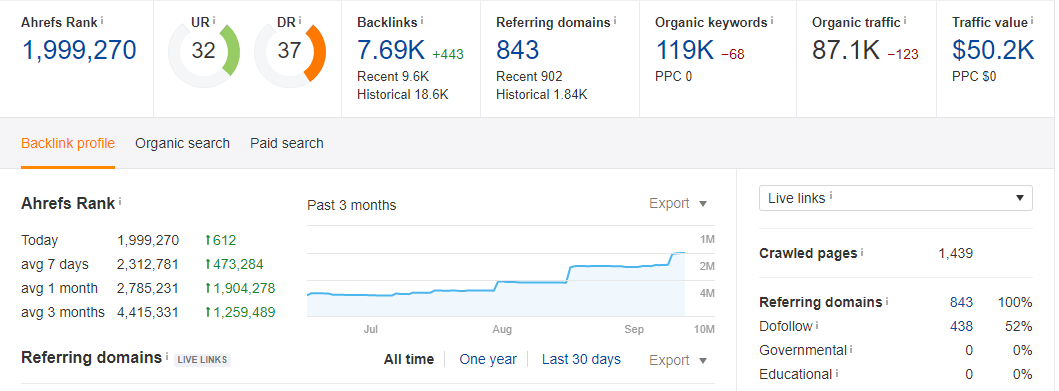Click 843 in sidebar Referring domains row
The height and width of the screenshot is (391, 1059).
[x=961, y=302]
